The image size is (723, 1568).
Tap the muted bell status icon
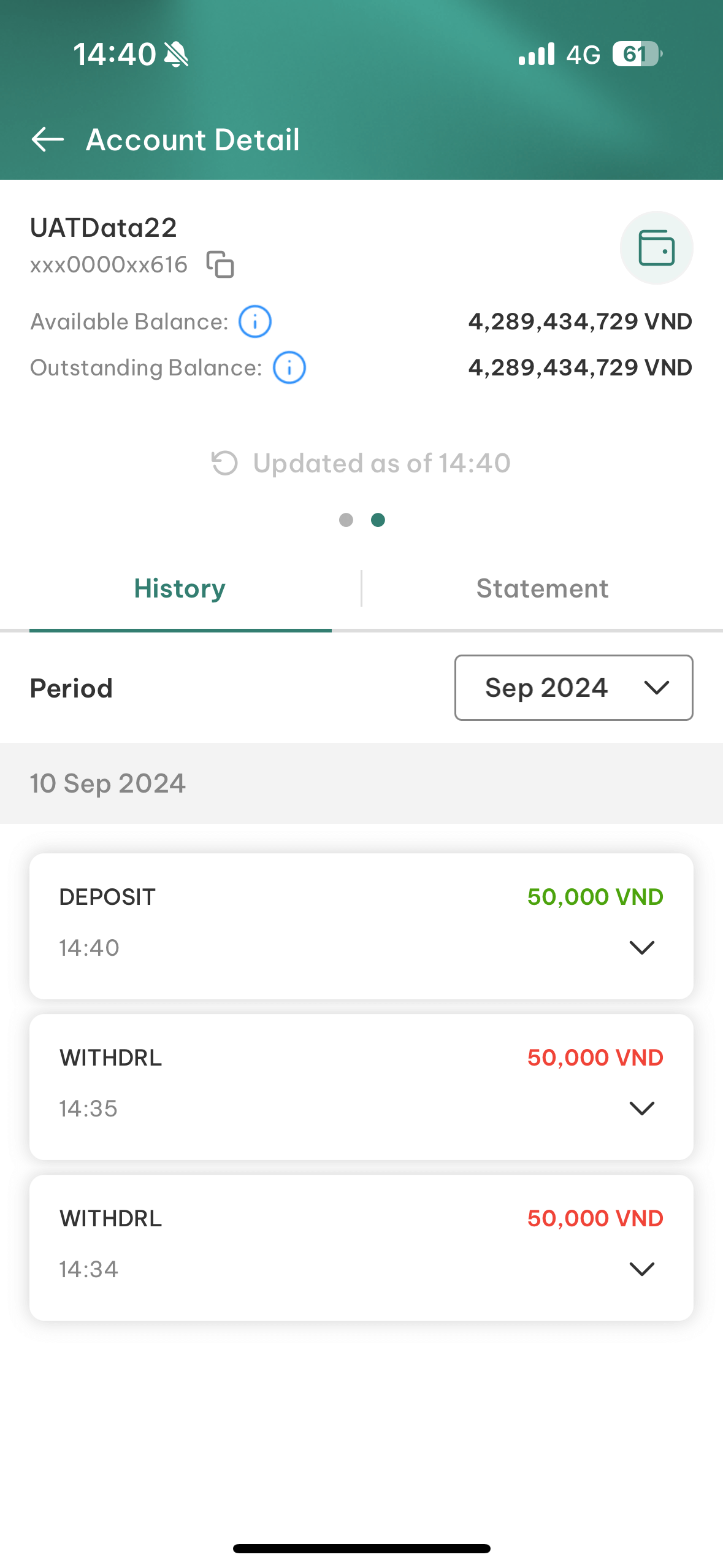(x=177, y=54)
